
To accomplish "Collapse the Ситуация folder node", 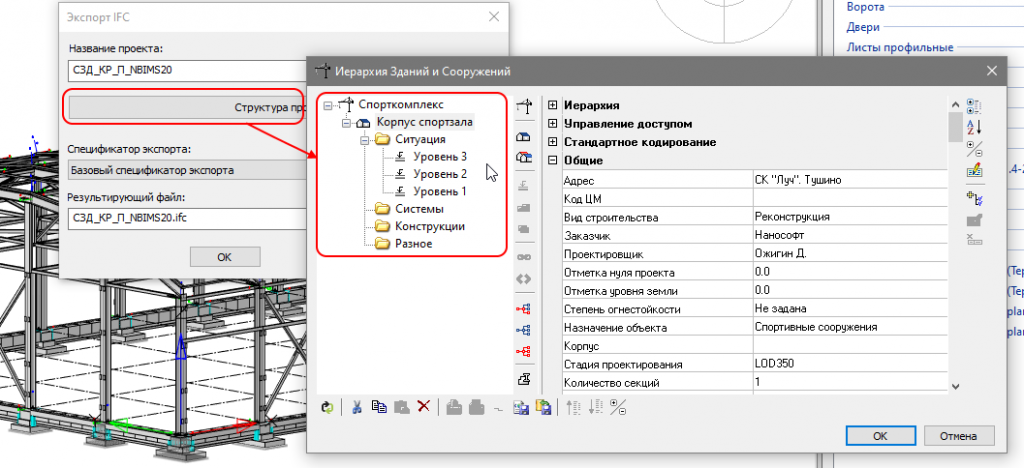I will tap(363, 139).
